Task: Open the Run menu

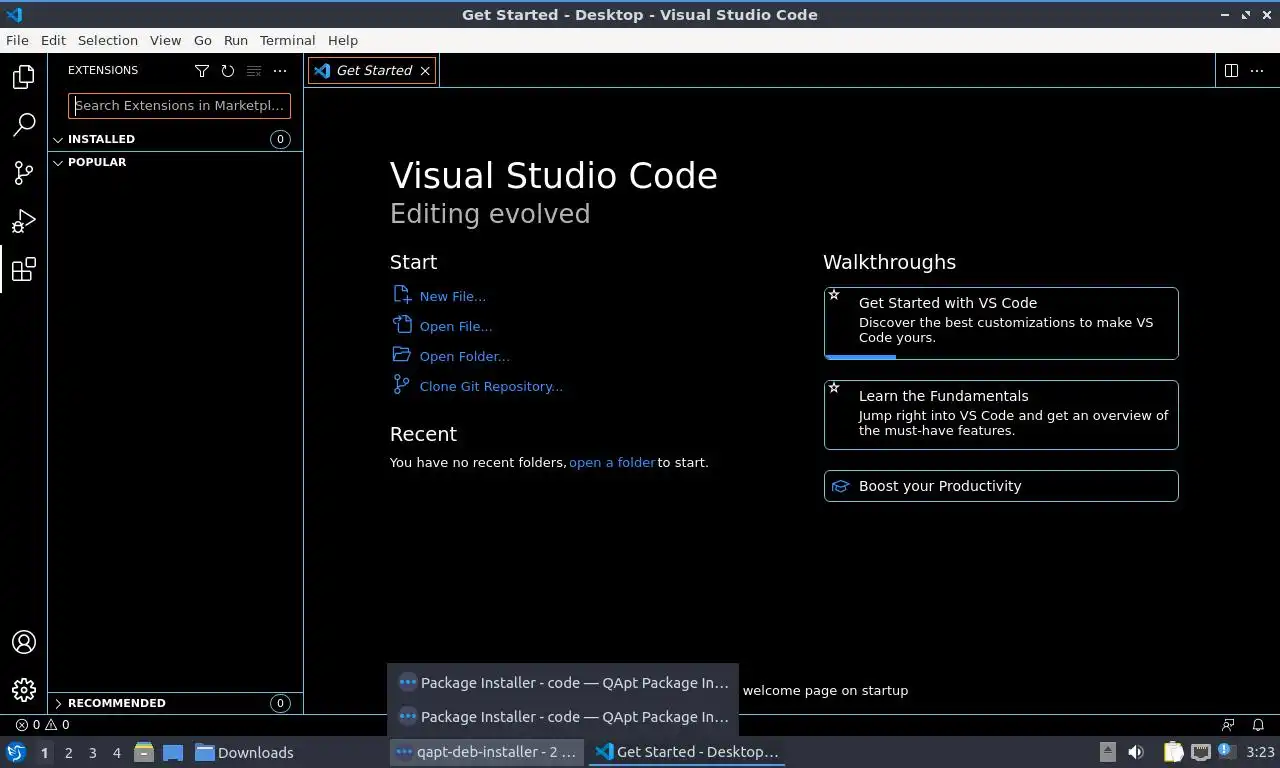Action: click(236, 40)
